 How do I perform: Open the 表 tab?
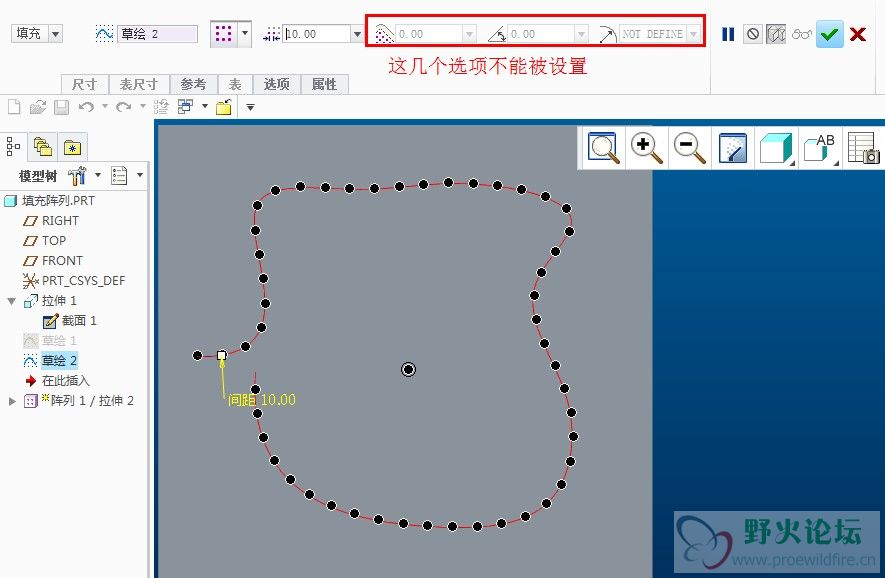[x=235, y=84]
